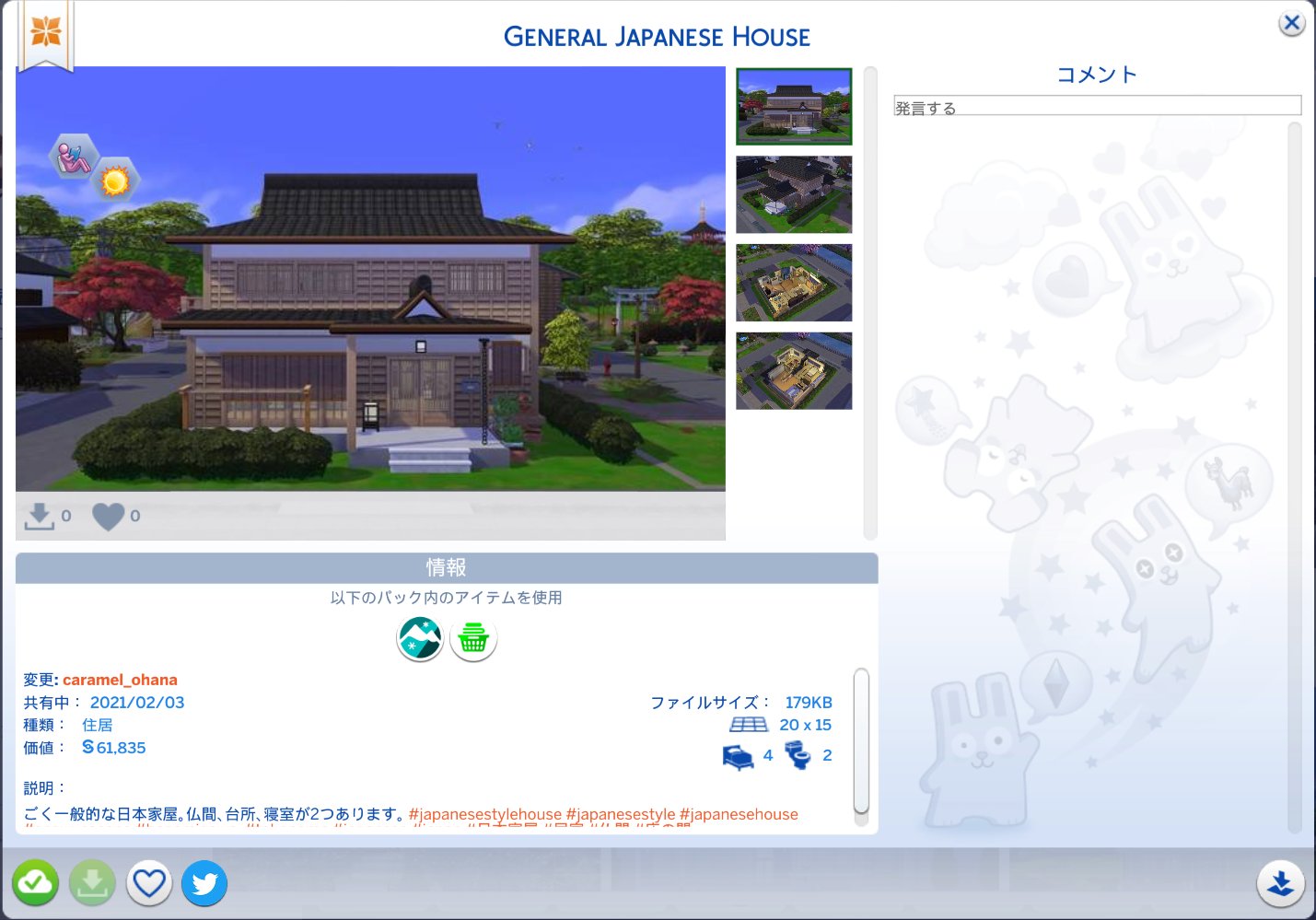
Task: Click the lot value §61,835
Action: pos(114,748)
